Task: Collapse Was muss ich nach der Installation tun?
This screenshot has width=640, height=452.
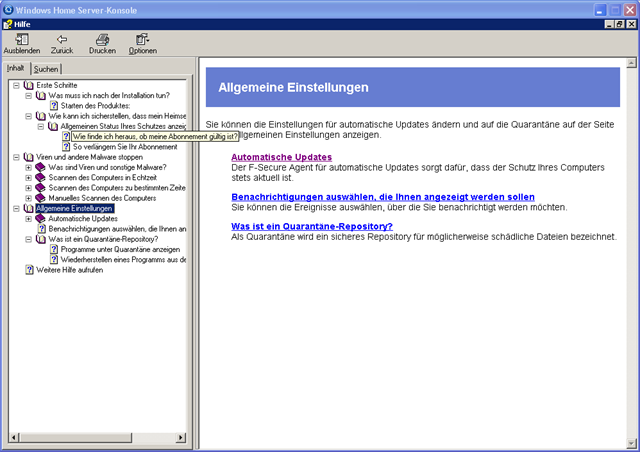Action: coord(29,96)
